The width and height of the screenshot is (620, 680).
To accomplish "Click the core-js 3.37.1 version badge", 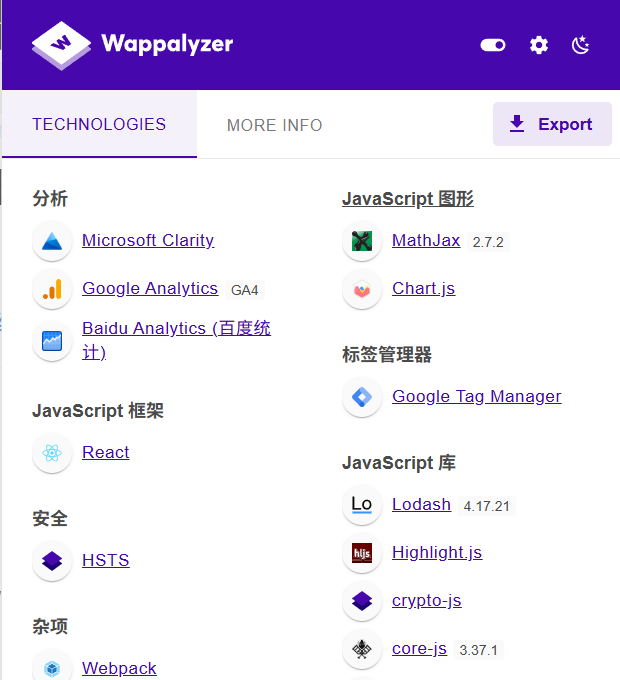I will coord(479,650).
